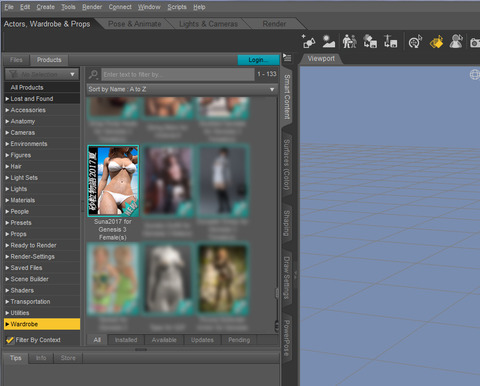Show the Updates products filter
Image resolution: width=480 pixels, height=386 pixels.
202,340
